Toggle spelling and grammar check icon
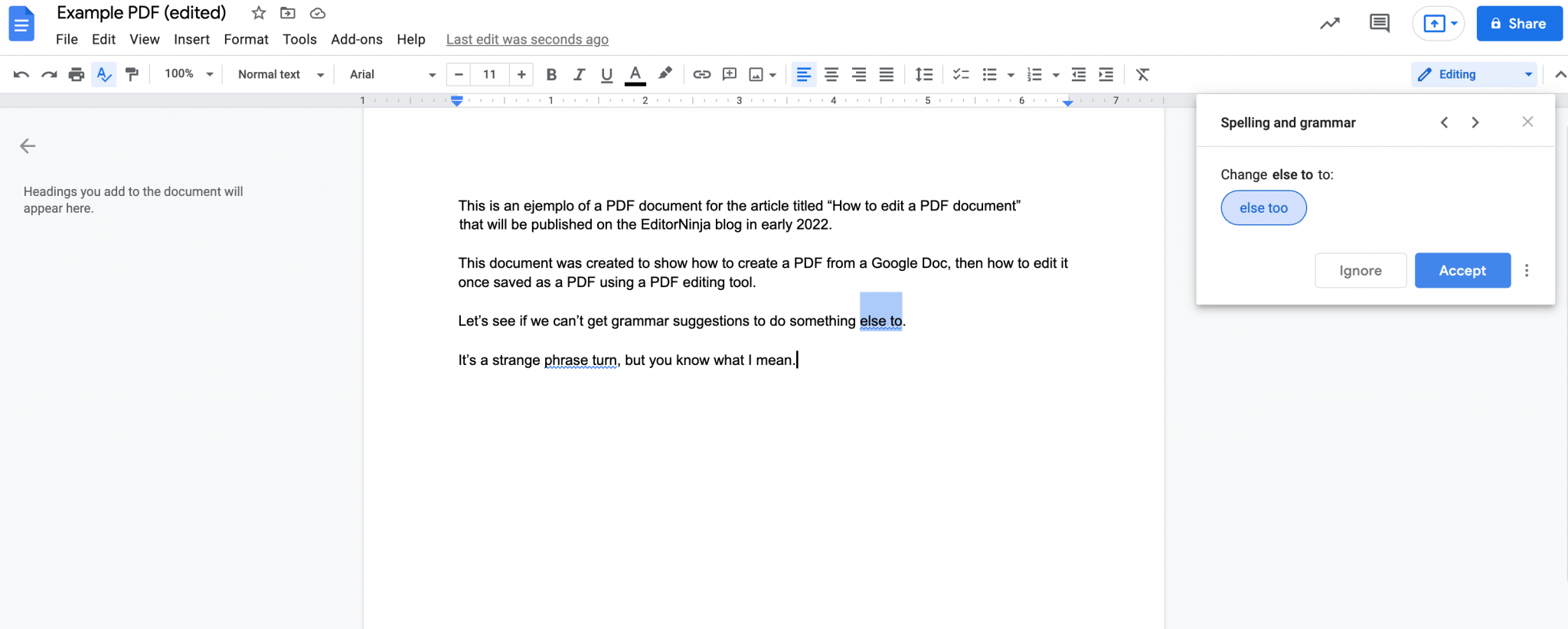This screenshot has height=629, width=1568. coord(104,74)
